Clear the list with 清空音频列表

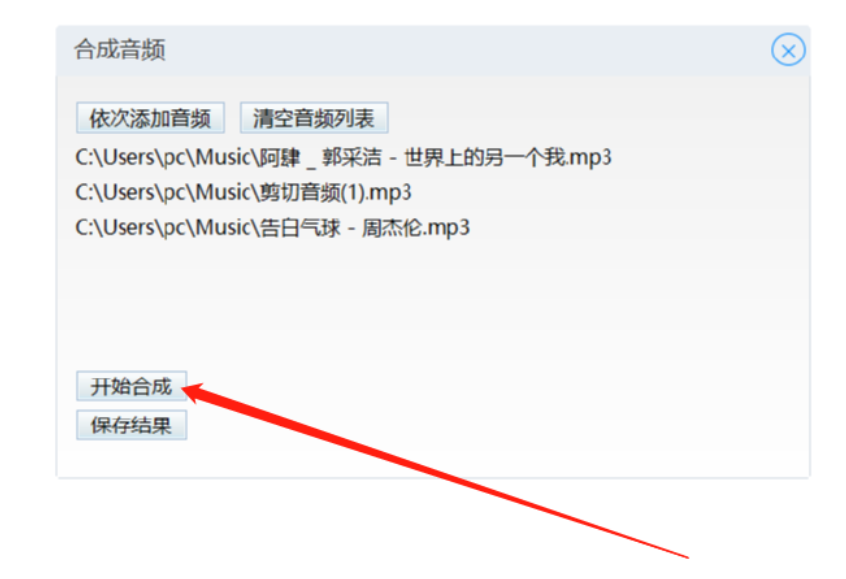coord(314,118)
